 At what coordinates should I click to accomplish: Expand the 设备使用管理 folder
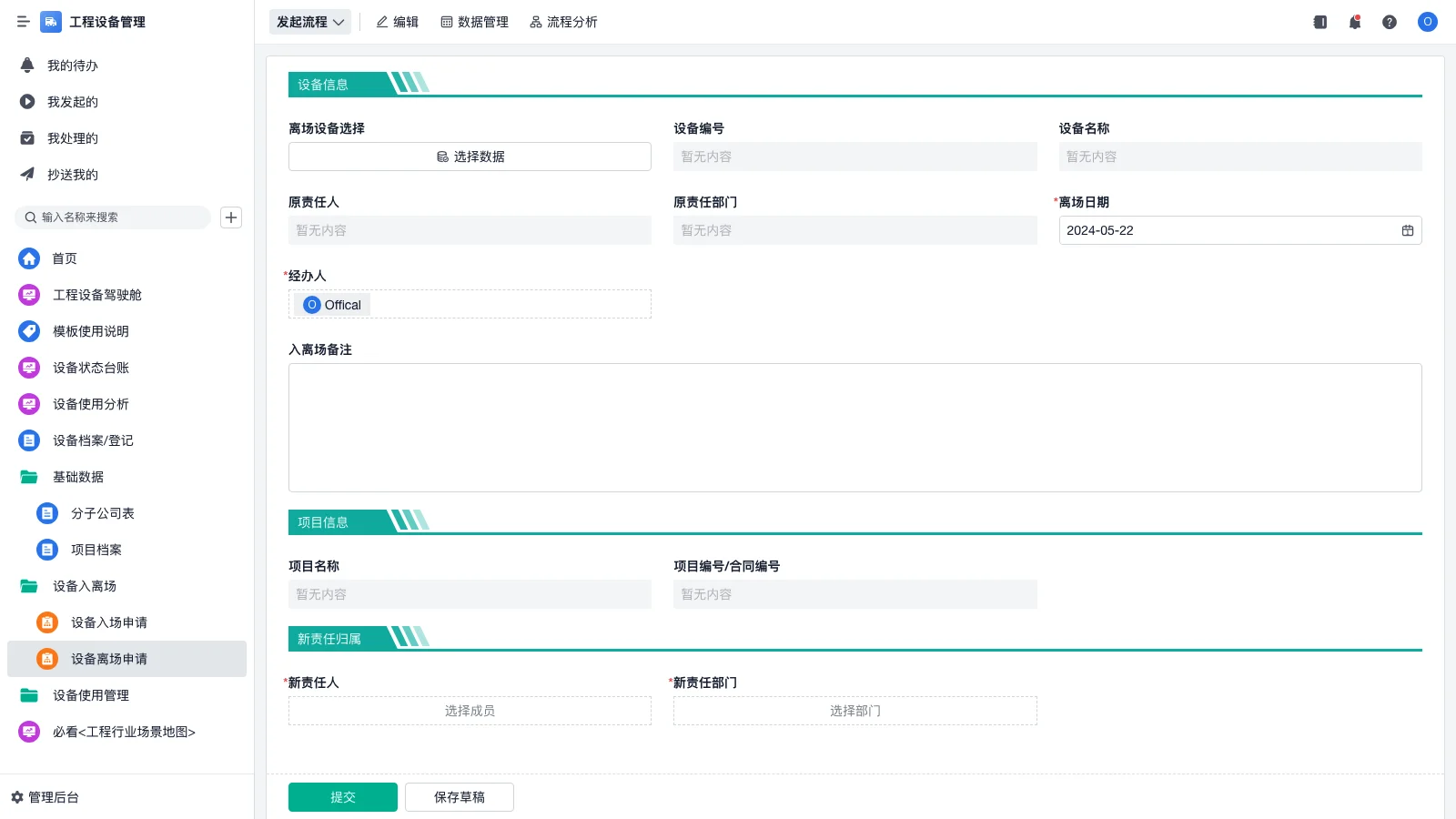[x=126, y=695]
